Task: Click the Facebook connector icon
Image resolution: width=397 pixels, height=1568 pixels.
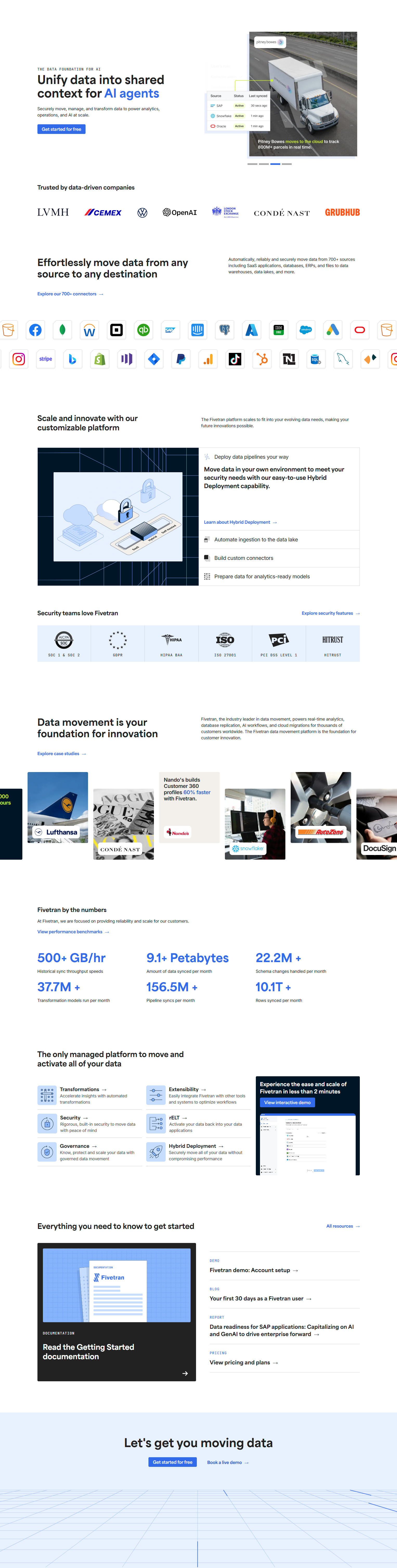Action: click(35, 330)
